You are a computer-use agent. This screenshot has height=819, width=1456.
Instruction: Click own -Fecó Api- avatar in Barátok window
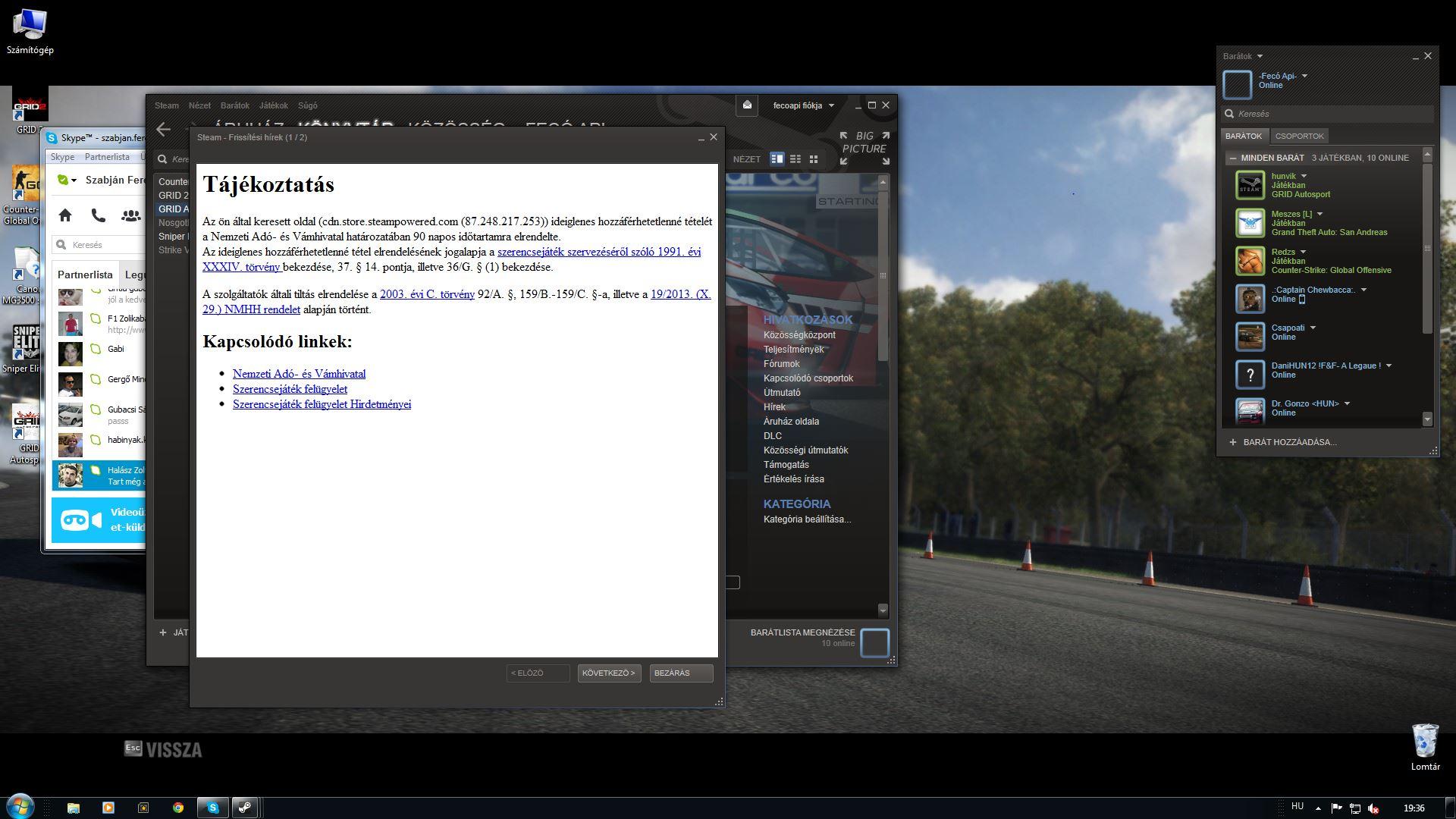tap(1238, 84)
